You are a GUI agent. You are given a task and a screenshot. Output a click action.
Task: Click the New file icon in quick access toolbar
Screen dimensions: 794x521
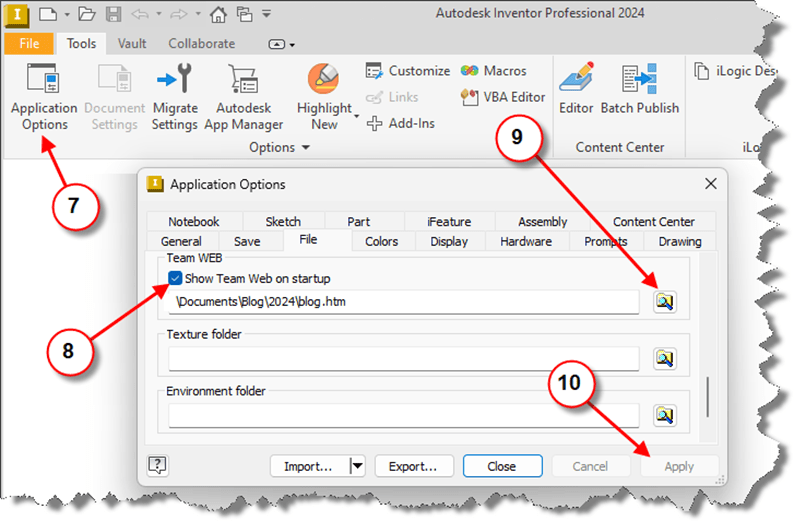tap(48, 14)
